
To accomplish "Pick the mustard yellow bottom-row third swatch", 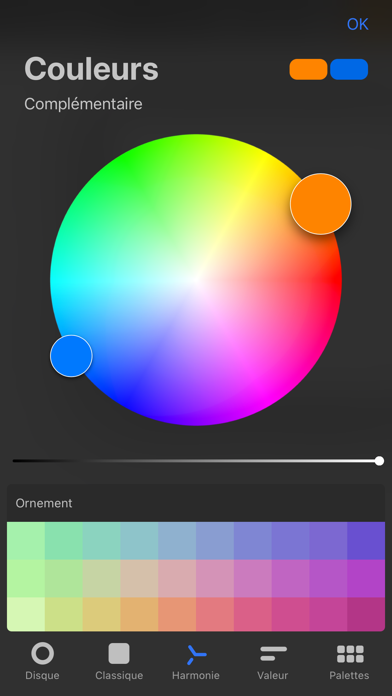I will click(102, 614).
